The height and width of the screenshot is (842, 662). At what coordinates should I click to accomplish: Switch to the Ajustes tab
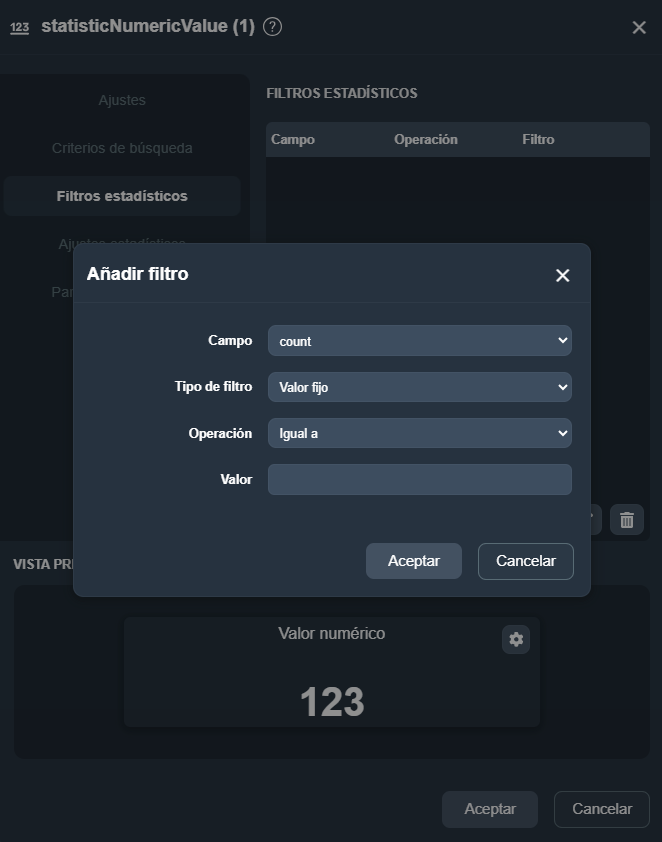(122, 100)
